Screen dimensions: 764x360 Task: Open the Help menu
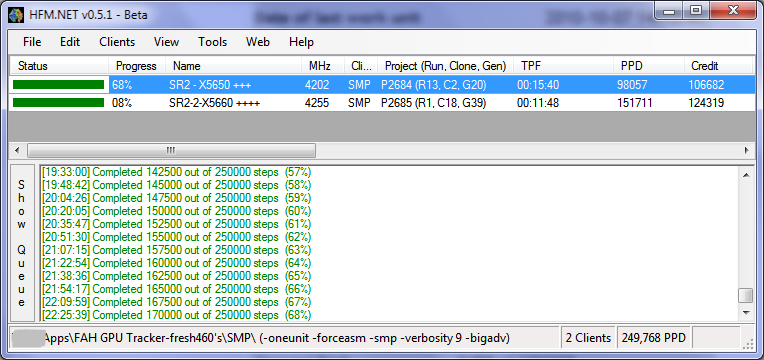301,42
